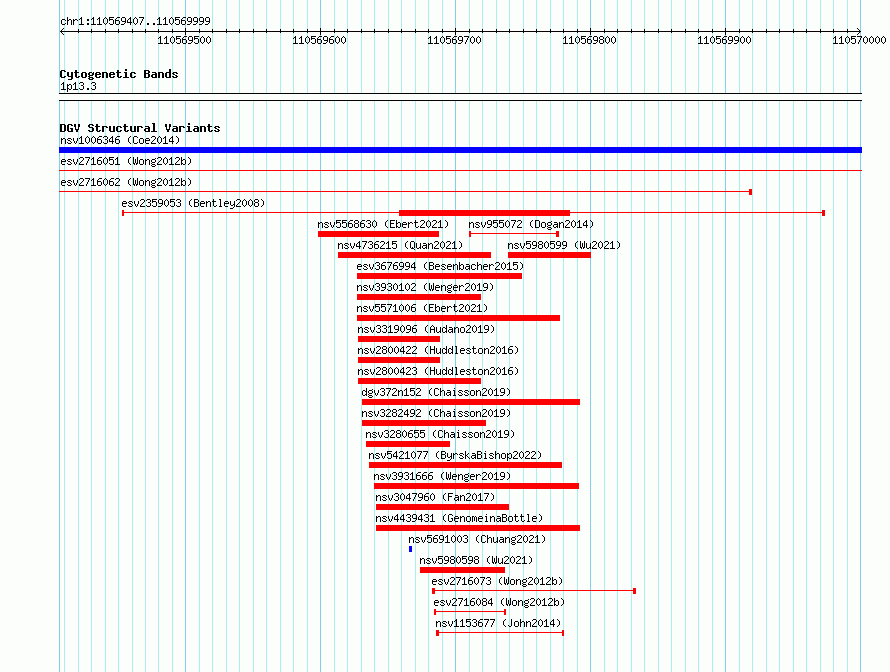Select nsv3931666 (Wenger2019) label

click(442, 476)
